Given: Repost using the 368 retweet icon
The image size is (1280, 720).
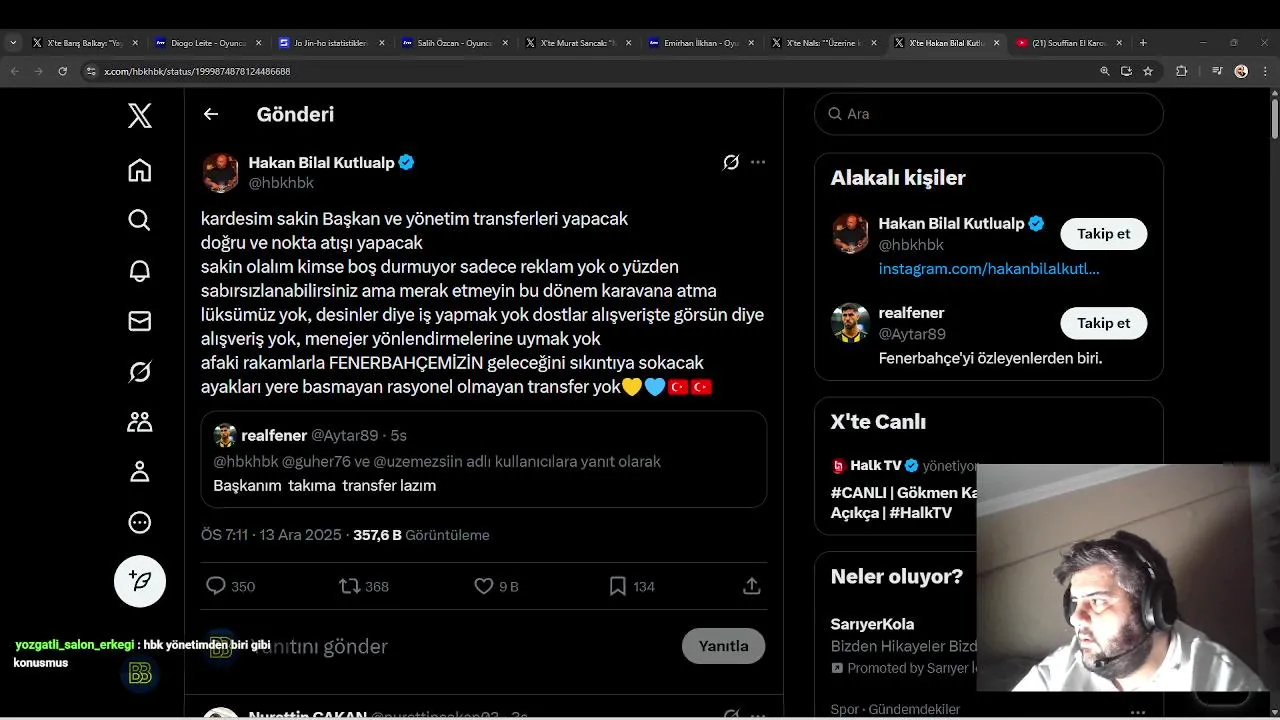Looking at the screenshot, I should pyautogui.click(x=350, y=586).
